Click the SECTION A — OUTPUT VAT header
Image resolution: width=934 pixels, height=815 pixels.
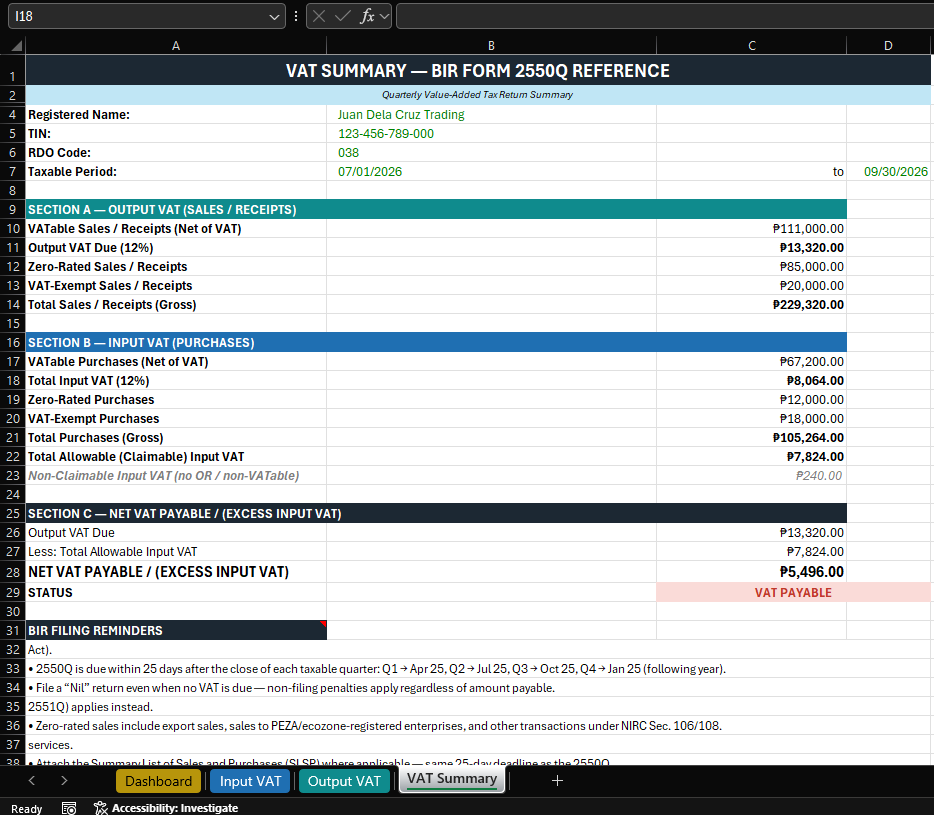point(436,210)
